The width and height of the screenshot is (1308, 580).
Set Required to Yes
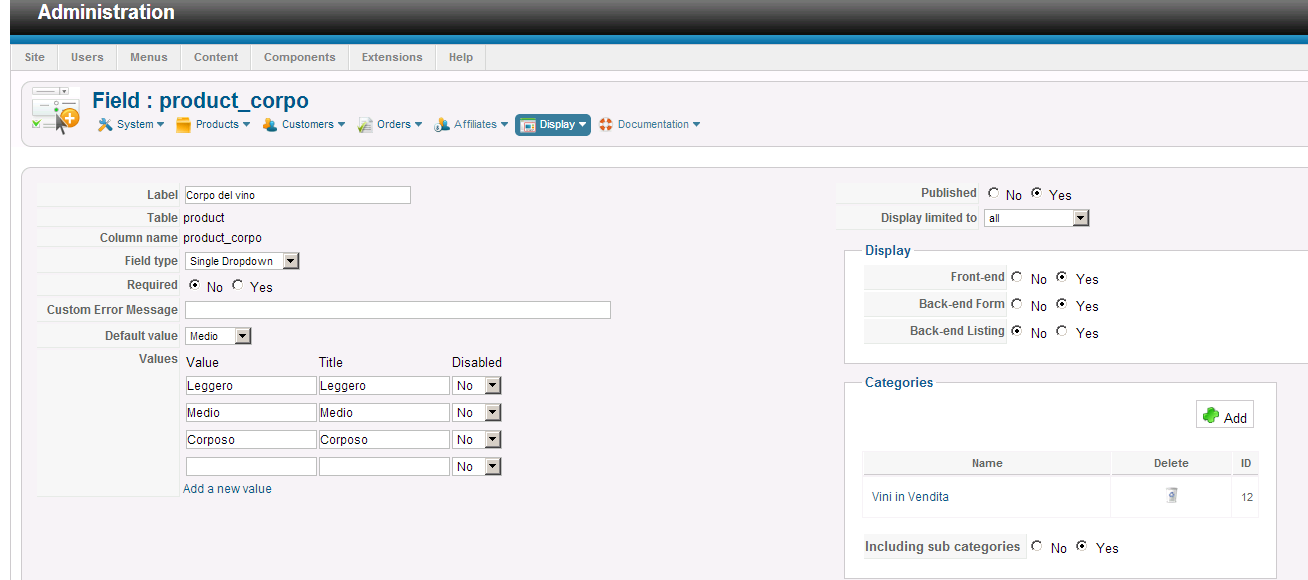tap(237, 285)
